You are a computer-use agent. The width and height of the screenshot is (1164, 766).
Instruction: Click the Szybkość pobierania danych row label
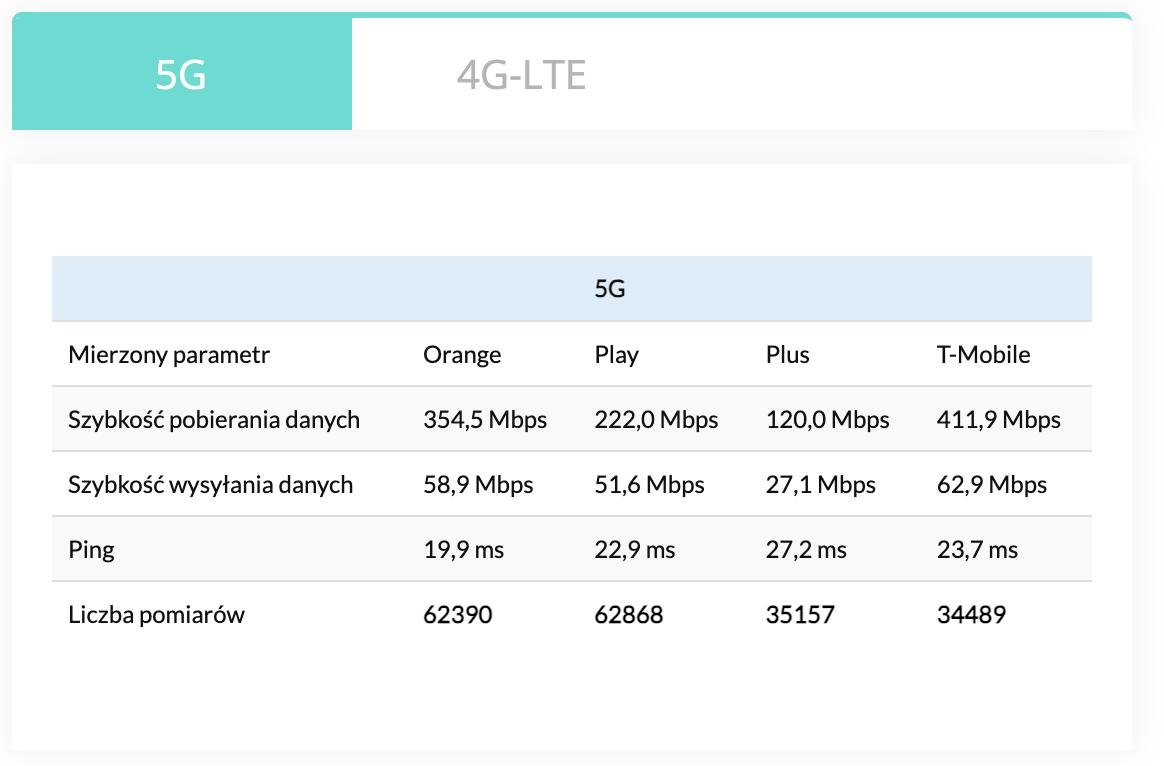point(214,419)
